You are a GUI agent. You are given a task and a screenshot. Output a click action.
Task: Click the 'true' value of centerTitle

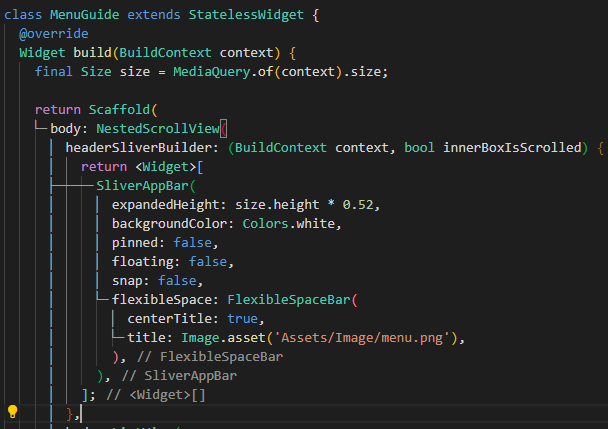[x=242, y=319]
